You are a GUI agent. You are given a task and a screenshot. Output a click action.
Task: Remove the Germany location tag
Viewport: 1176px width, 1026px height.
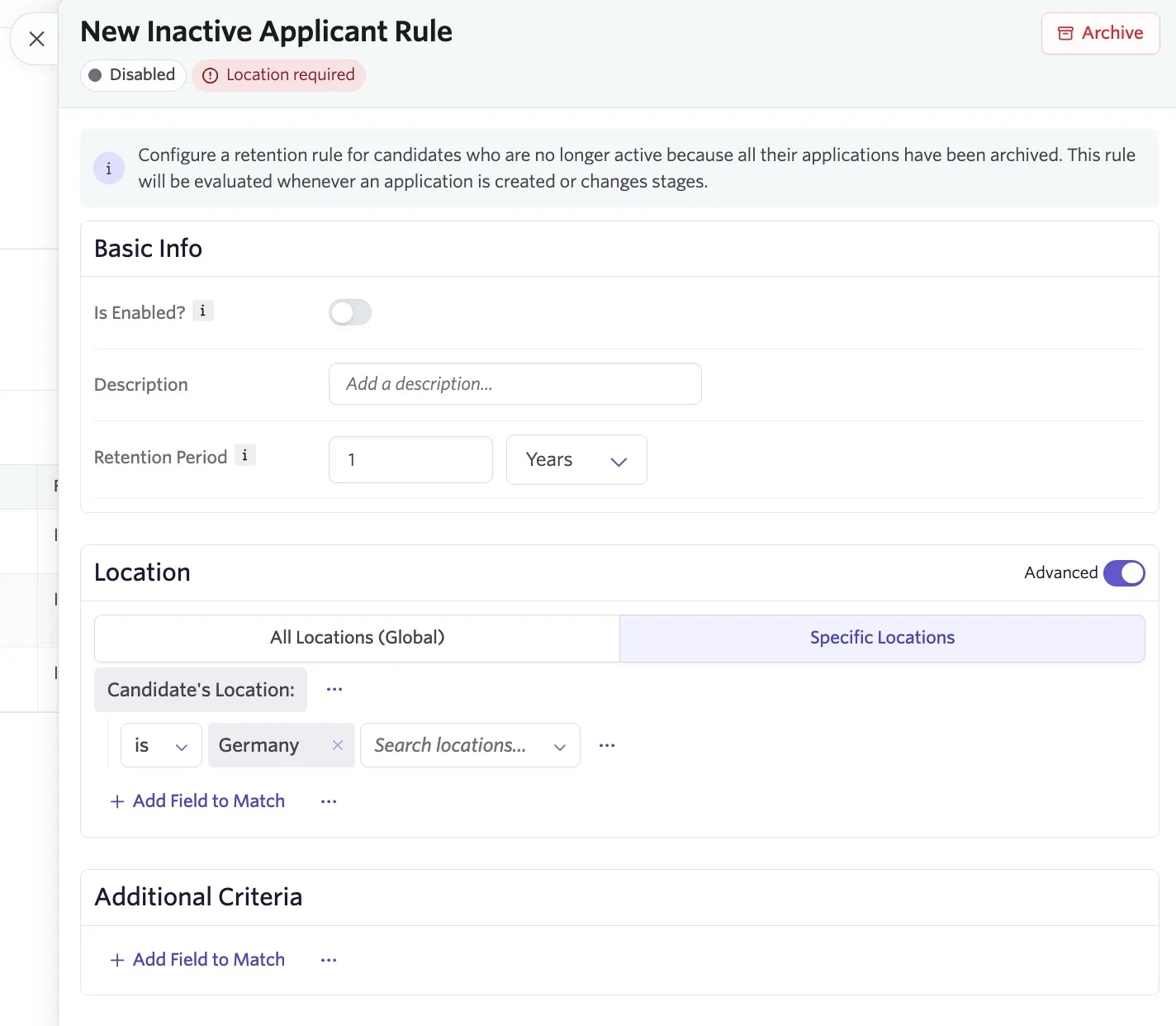(x=337, y=745)
